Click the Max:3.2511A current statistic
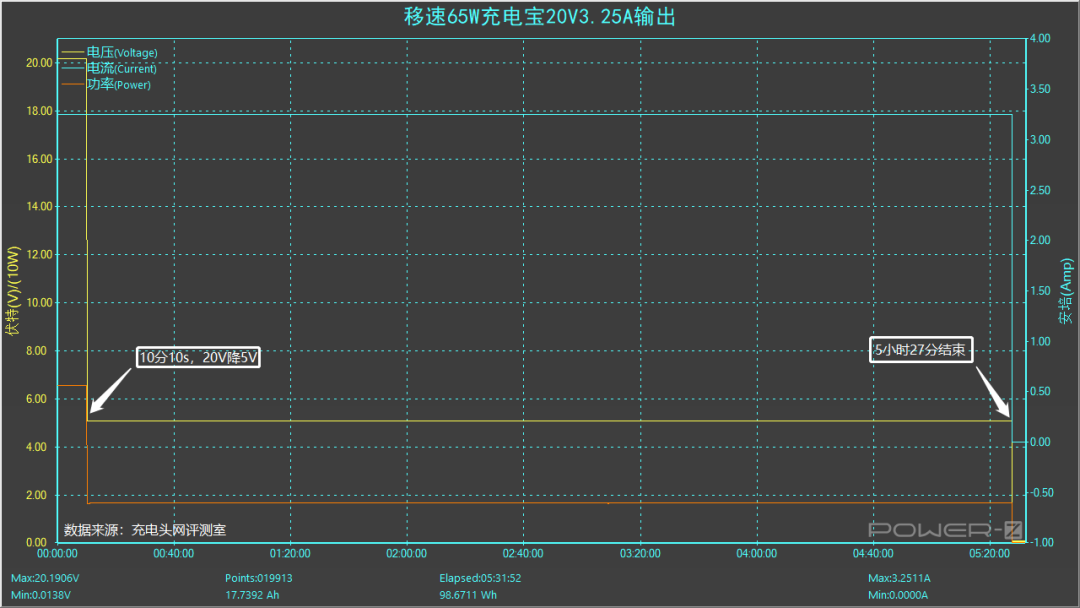 [x=900, y=578]
